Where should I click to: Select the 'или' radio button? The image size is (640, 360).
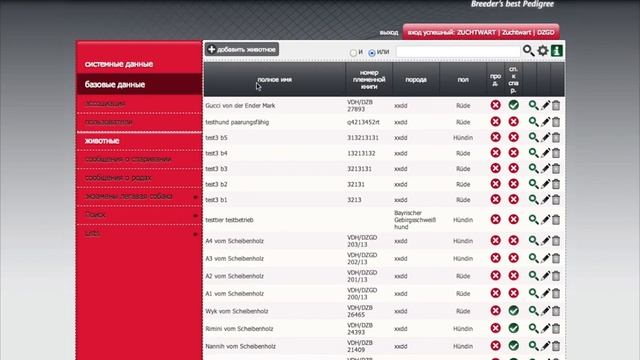tap(371, 53)
